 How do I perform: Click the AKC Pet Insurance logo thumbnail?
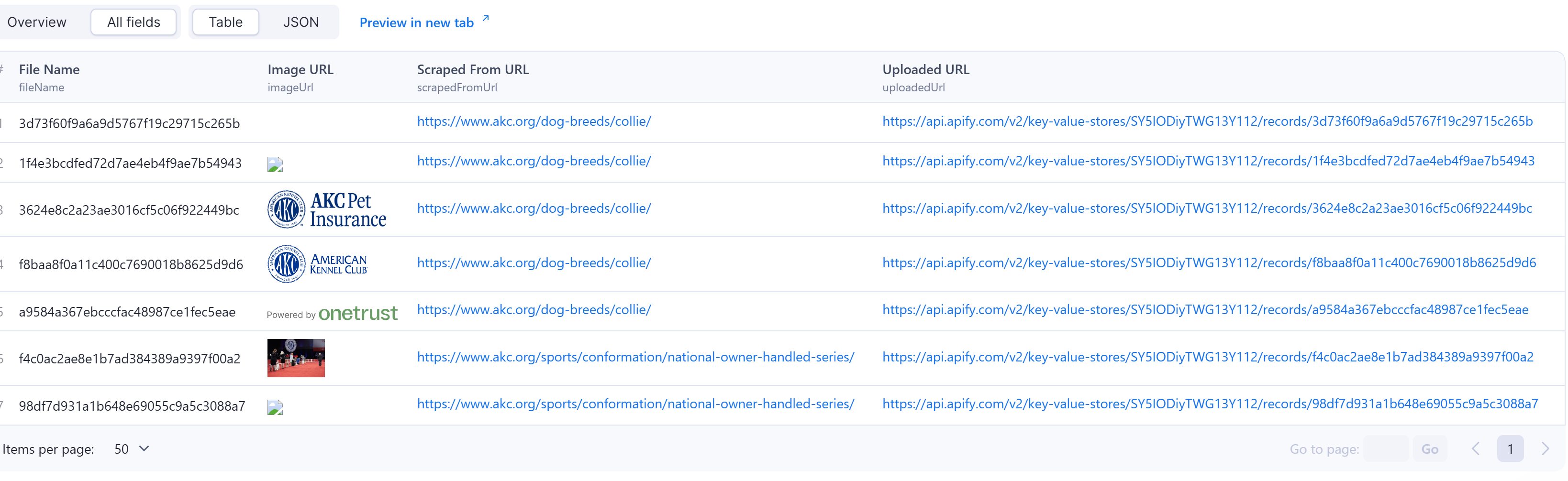click(x=326, y=208)
